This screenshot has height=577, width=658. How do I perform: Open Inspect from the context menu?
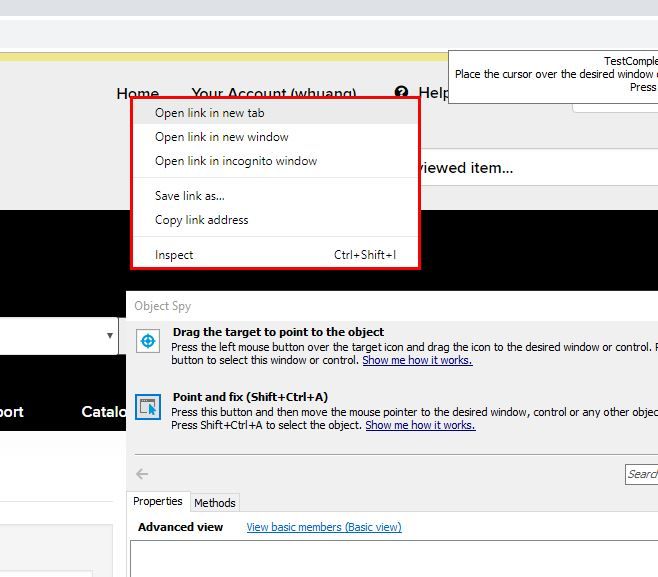174,255
